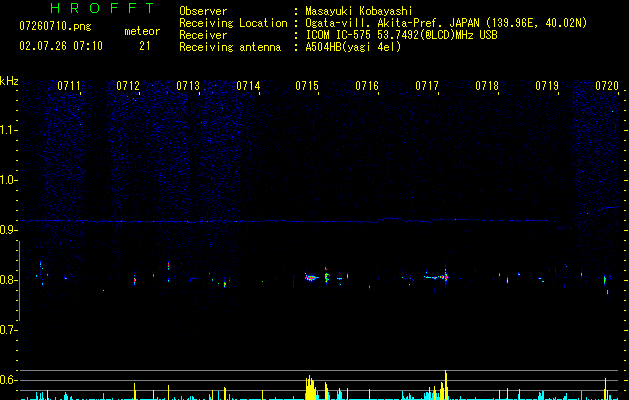The width and height of the screenshot is (629, 400).
Task: Click the meteor count 21
Action: tap(145, 46)
